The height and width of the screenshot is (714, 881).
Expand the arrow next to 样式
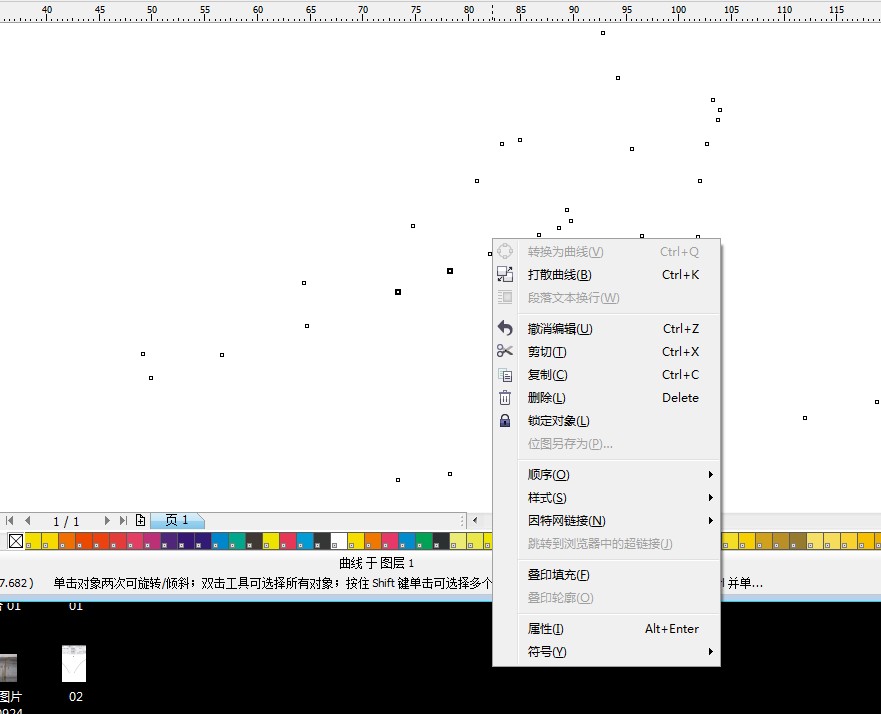click(711, 498)
